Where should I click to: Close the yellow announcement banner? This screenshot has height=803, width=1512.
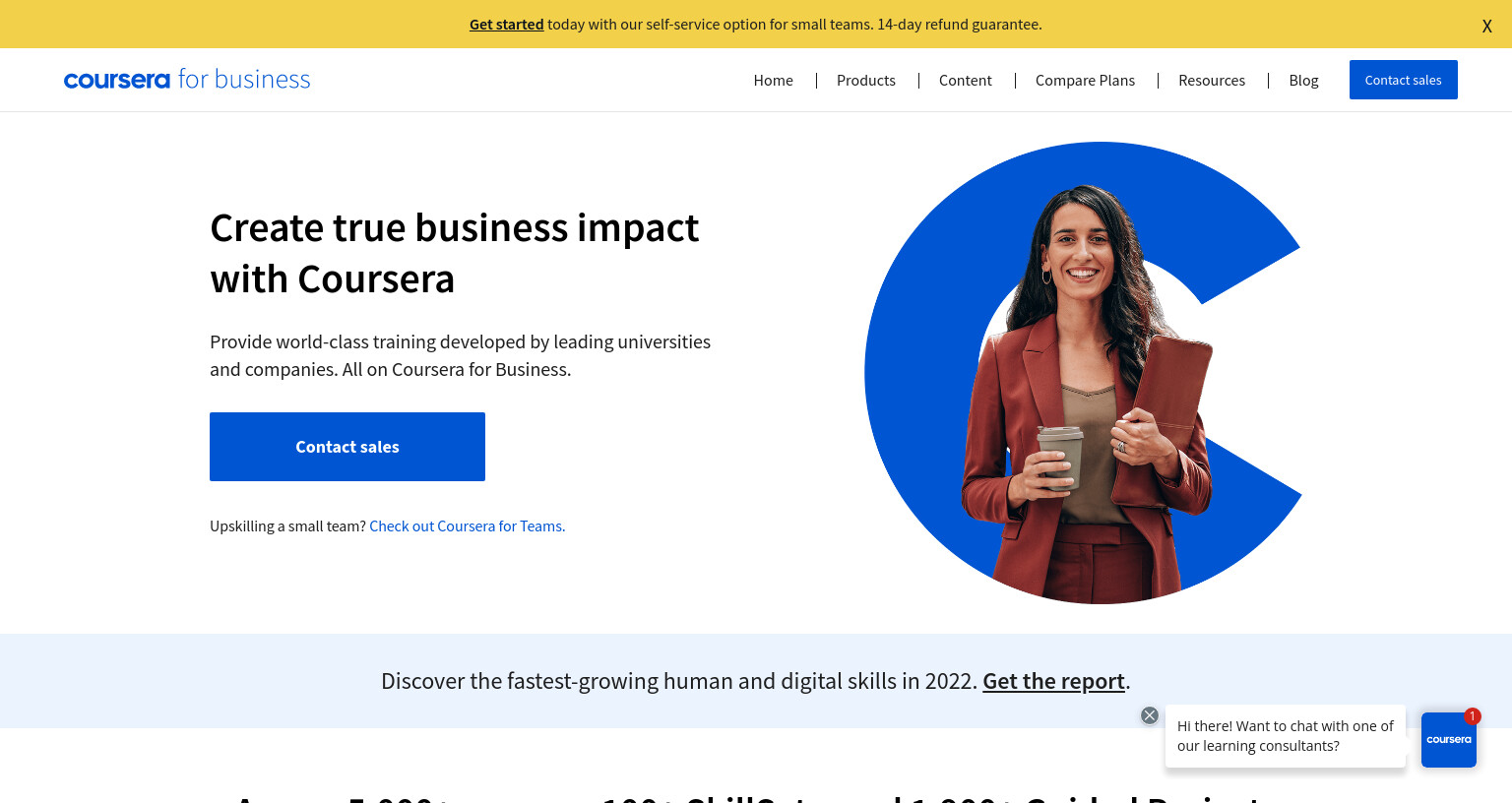click(1486, 27)
